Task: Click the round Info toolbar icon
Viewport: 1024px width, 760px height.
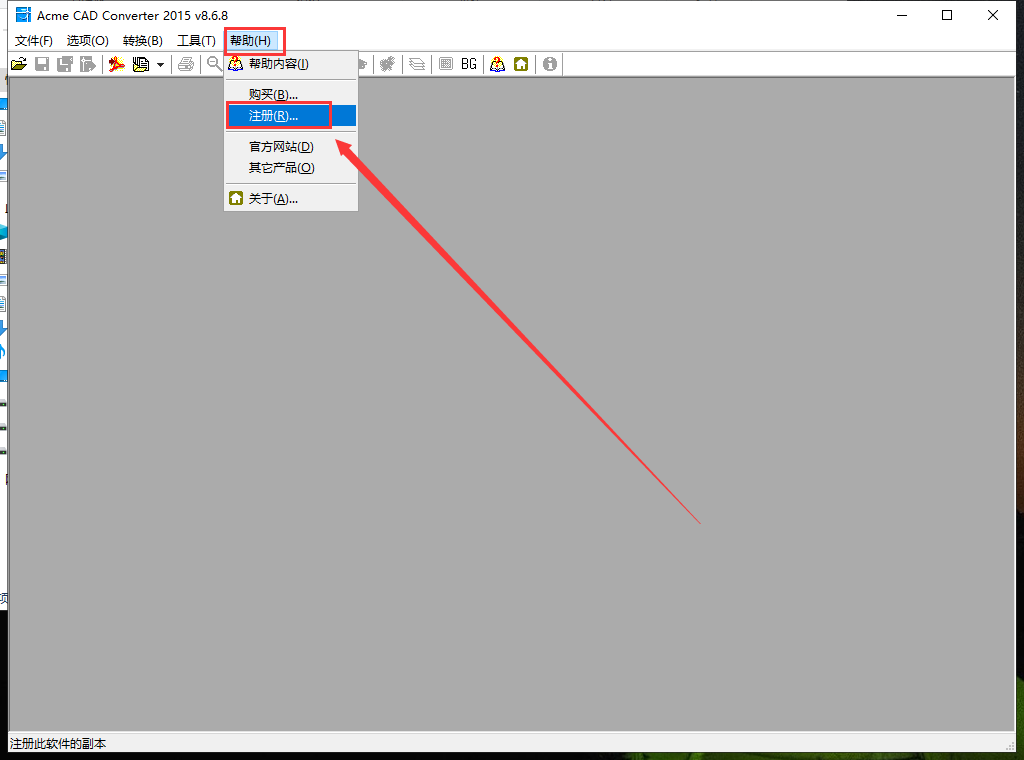Action: tap(550, 64)
